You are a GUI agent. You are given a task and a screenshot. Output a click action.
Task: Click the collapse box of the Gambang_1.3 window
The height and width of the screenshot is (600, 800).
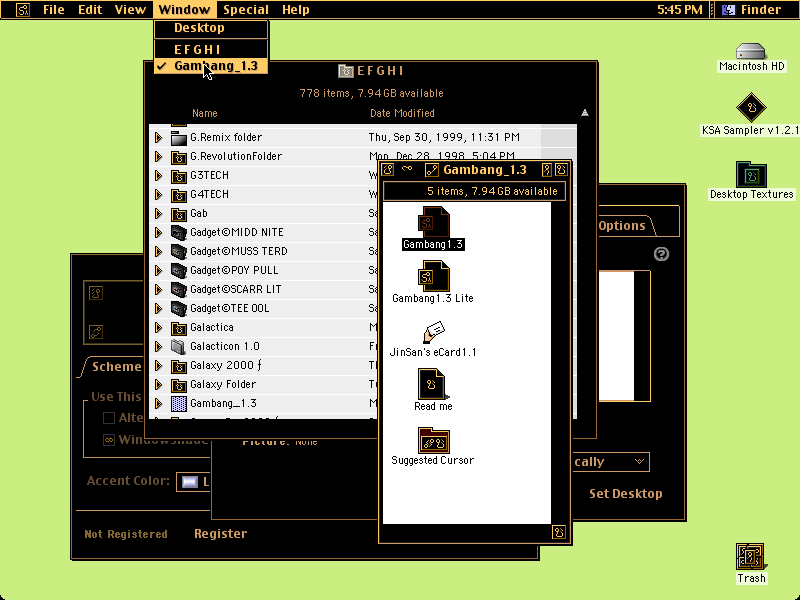point(561,170)
